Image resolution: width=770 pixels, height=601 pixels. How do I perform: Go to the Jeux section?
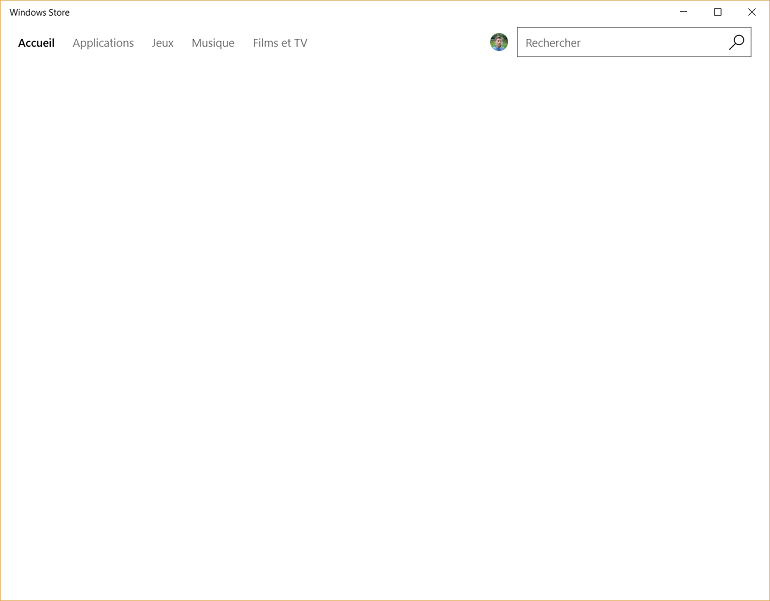pyautogui.click(x=163, y=43)
